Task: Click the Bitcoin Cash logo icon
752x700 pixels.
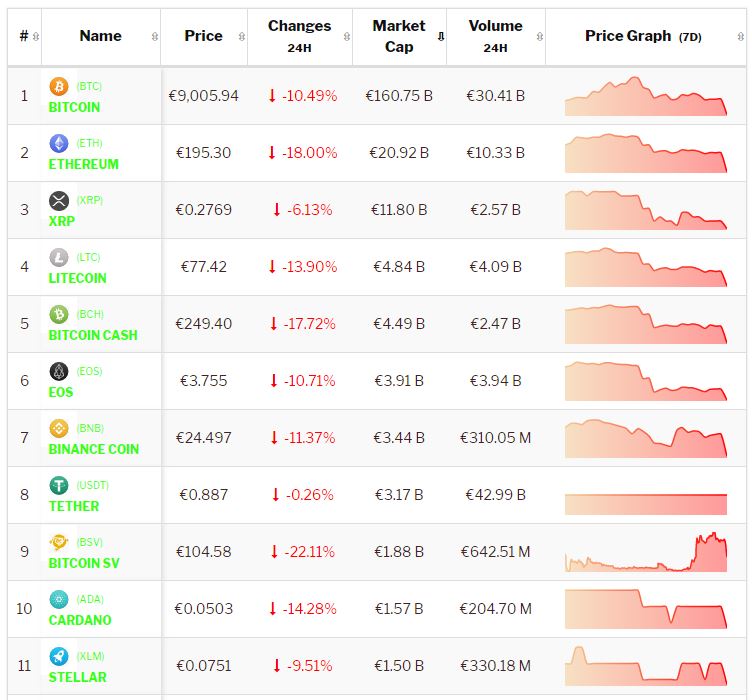Action: coord(59,315)
